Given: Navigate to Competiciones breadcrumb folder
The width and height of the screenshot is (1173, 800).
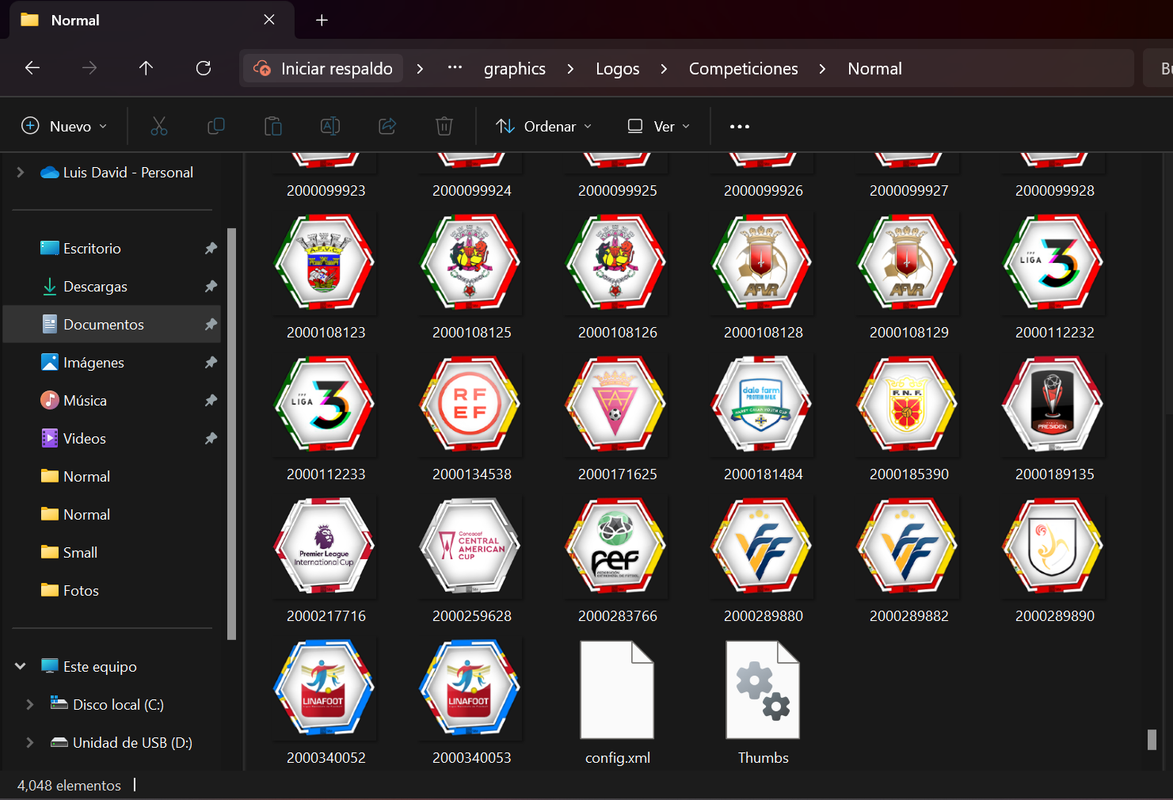Looking at the screenshot, I should tap(743, 69).
